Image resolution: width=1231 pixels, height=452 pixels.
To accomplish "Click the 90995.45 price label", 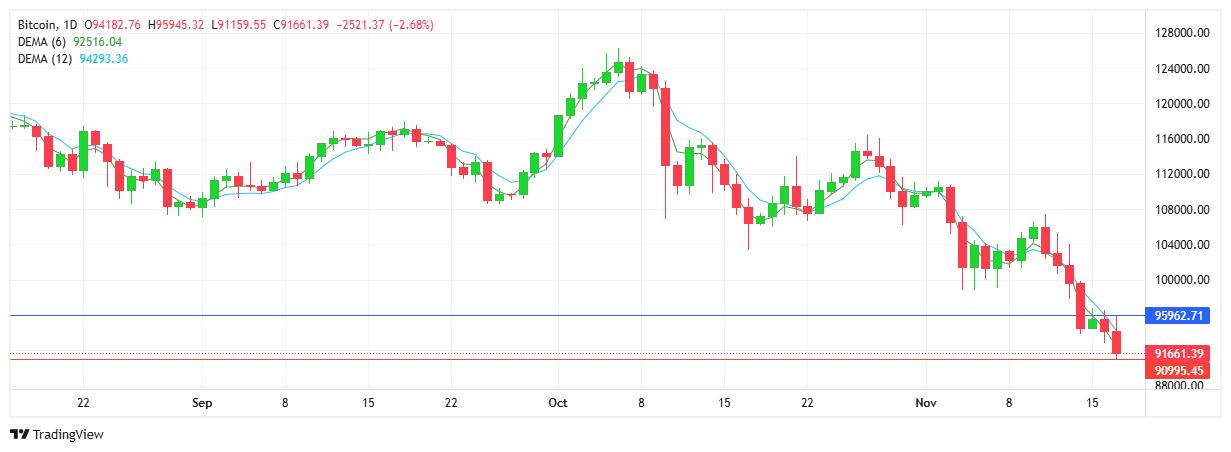I will [x=1181, y=370].
